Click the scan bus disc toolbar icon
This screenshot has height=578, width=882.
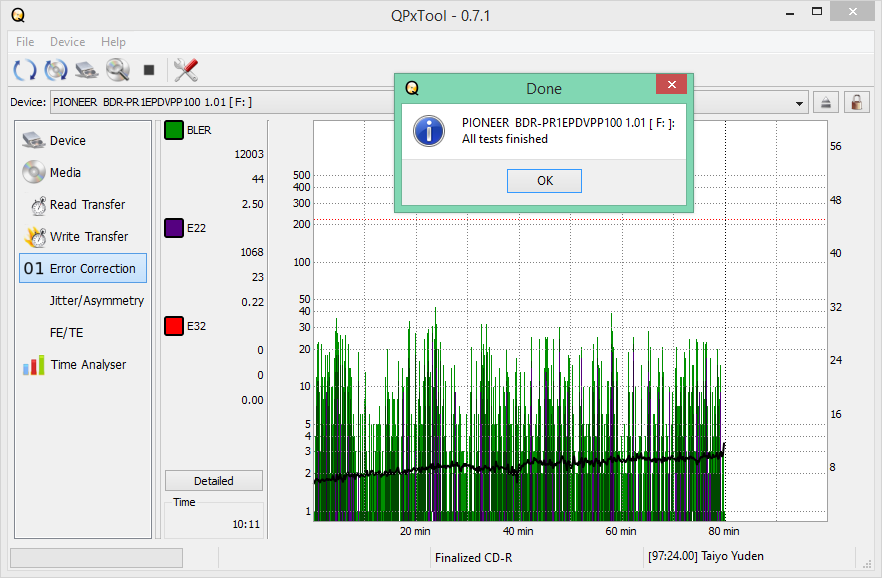pos(56,70)
